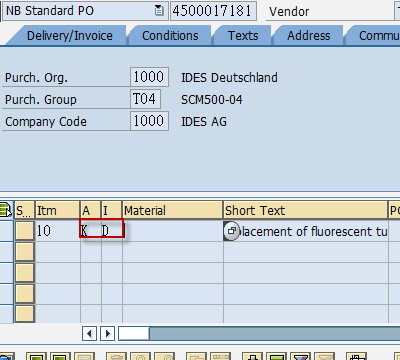Click the short text 'lacement of fluorescent tu'
The image size is (400, 360).
point(314,231)
